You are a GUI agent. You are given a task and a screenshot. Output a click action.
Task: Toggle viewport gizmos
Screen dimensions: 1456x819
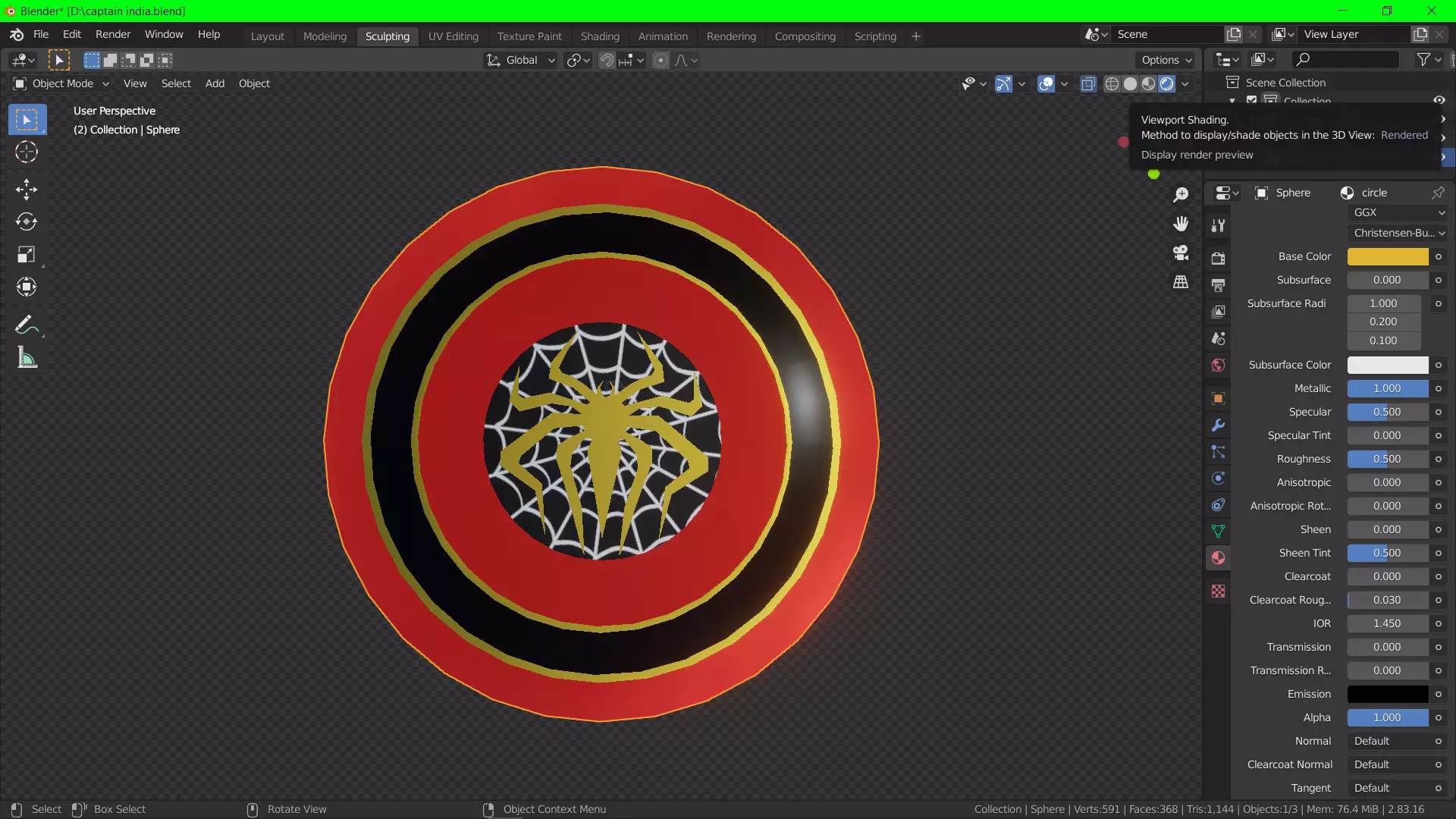[x=1003, y=83]
